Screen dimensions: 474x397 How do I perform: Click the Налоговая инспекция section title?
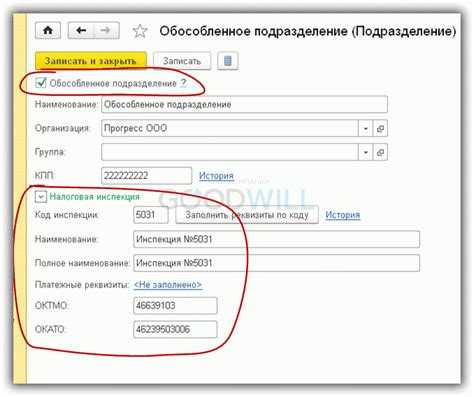point(95,197)
